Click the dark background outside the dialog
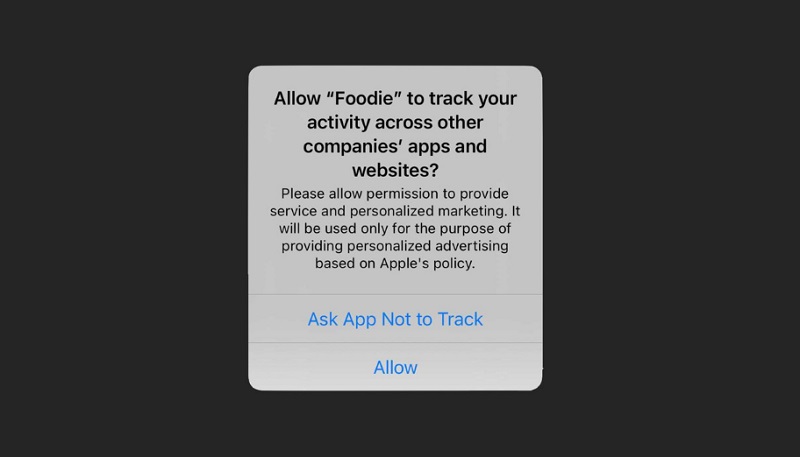This screenshot has height=457, width=800. click(122, 230)
